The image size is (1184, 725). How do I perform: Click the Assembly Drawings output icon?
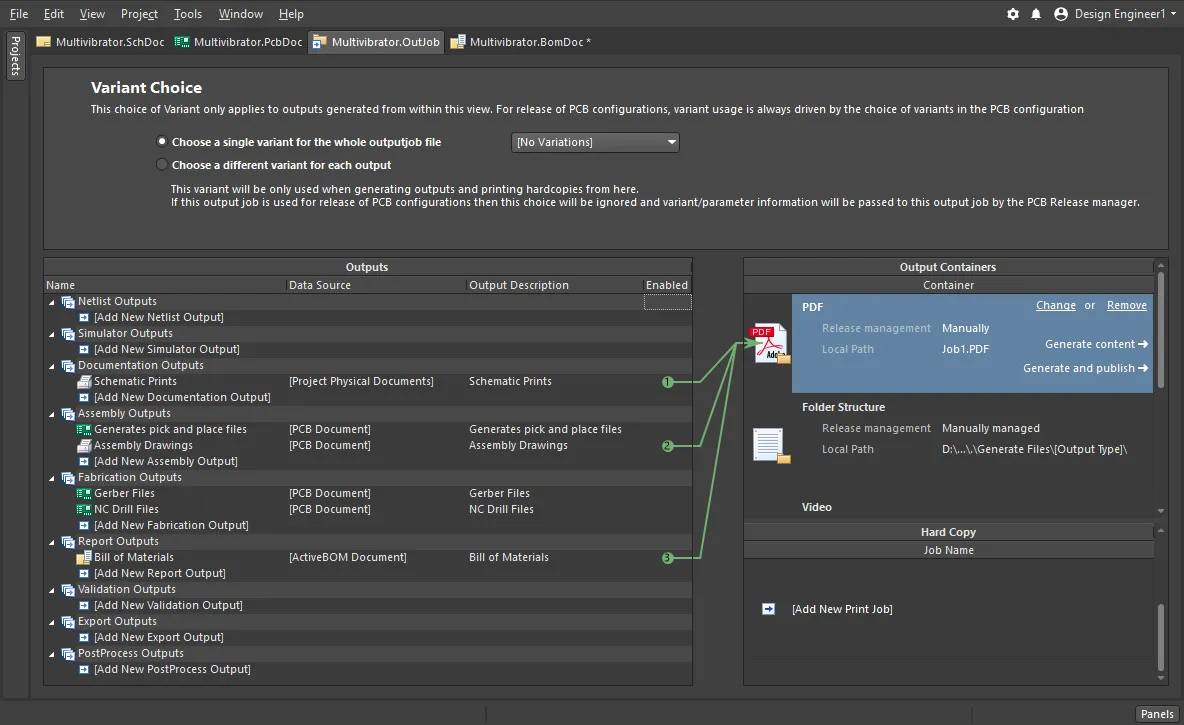point(84,446)
